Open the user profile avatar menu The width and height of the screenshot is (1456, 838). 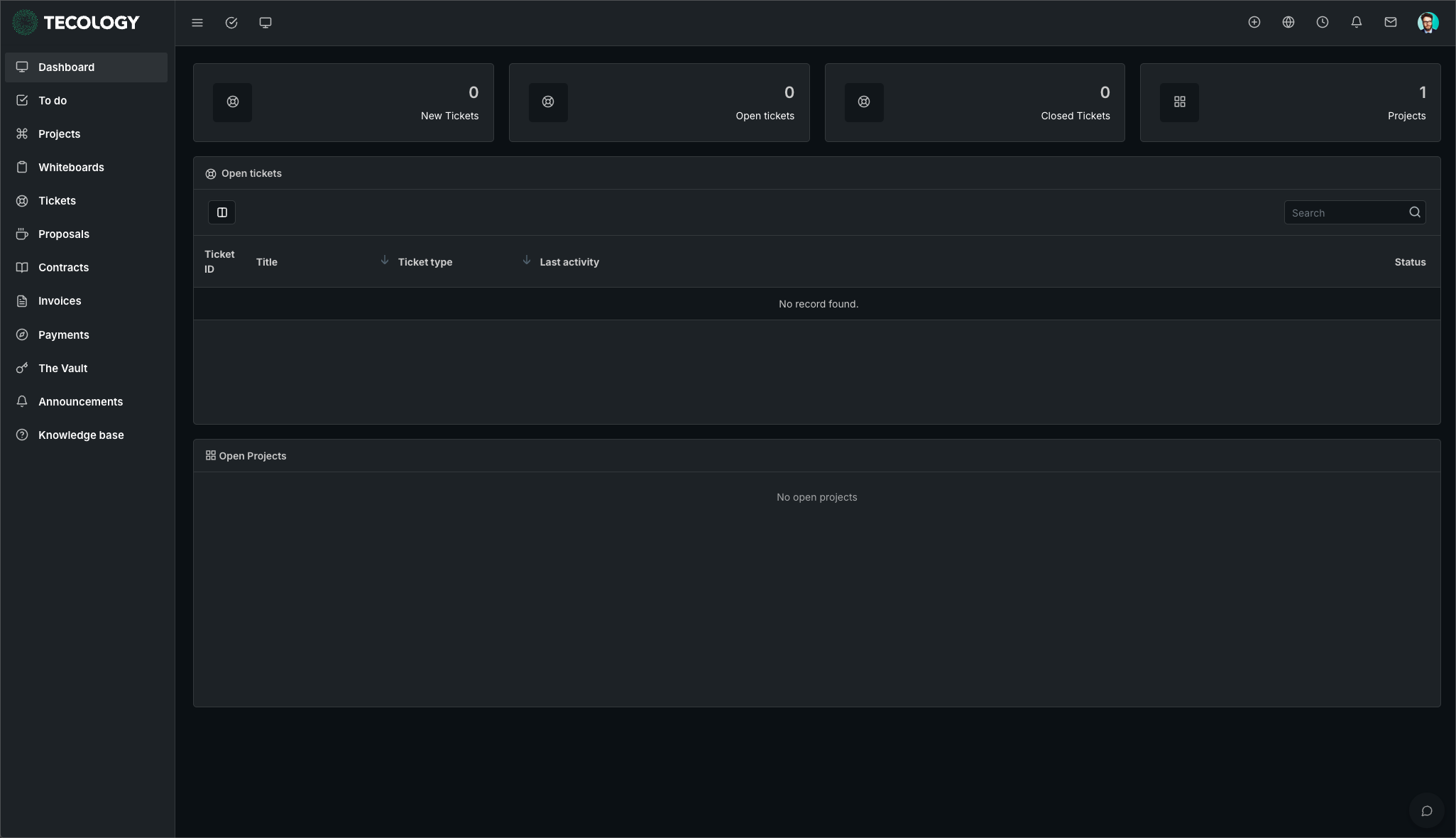(1428, 22)
